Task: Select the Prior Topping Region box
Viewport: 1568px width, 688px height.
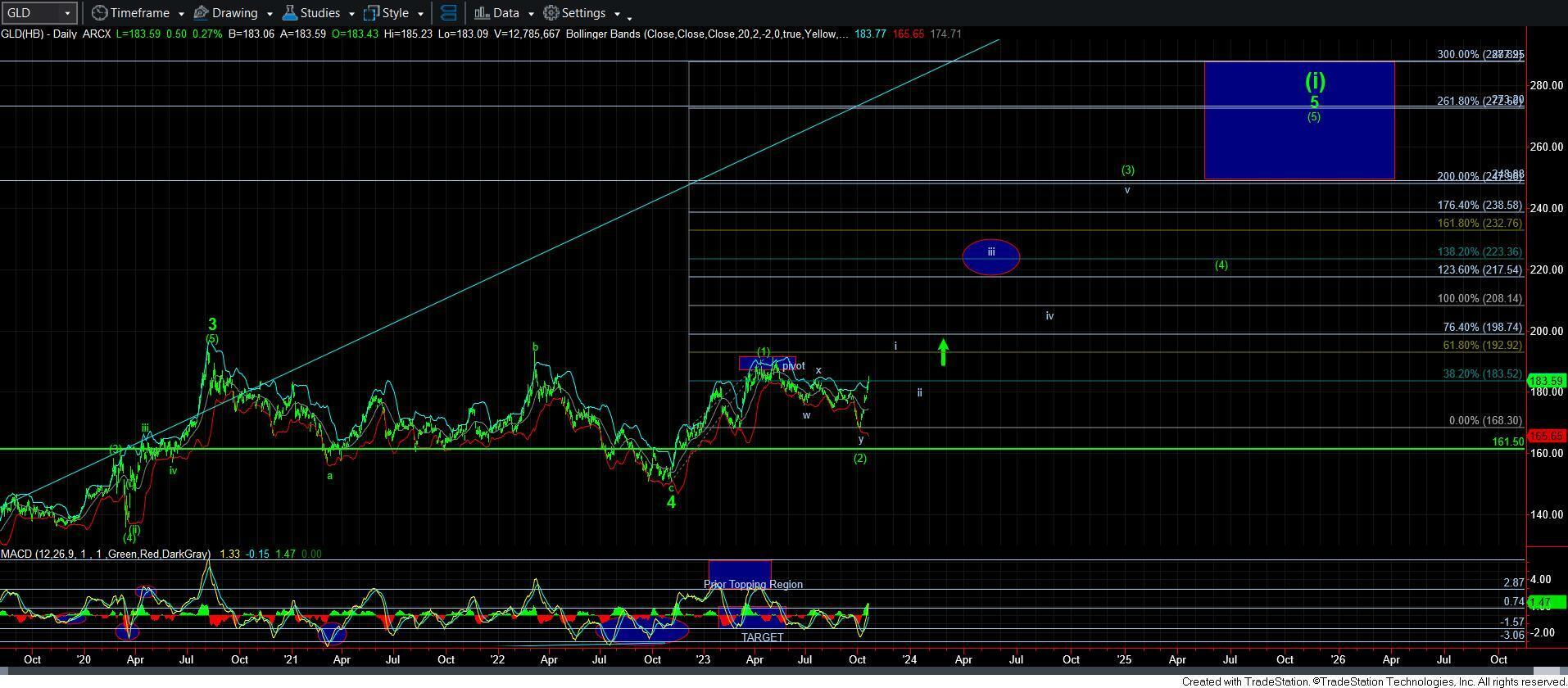Action: (x=739, y=571)
